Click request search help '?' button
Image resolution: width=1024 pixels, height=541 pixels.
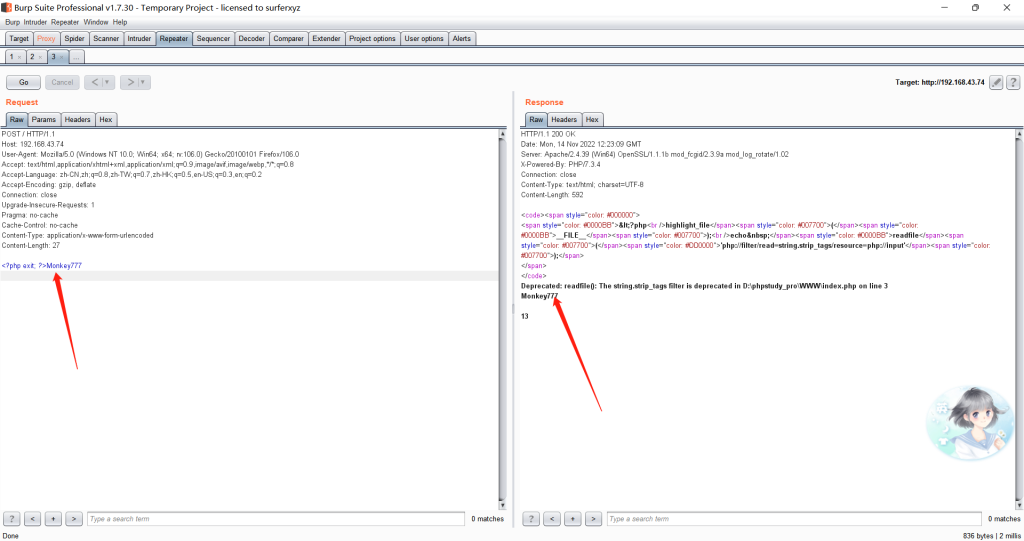[12, 519]
